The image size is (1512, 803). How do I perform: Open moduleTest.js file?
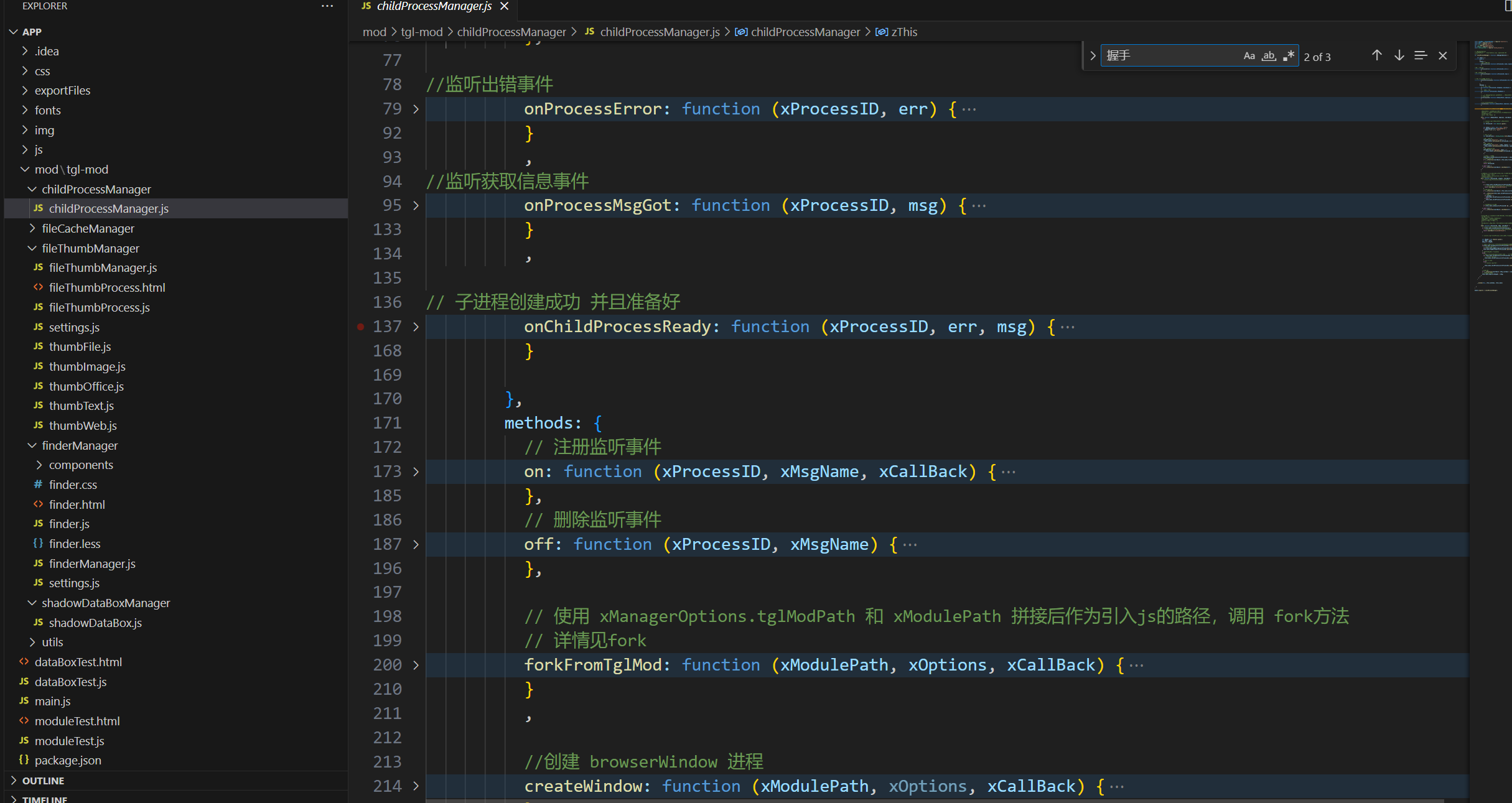pos(69,741)
